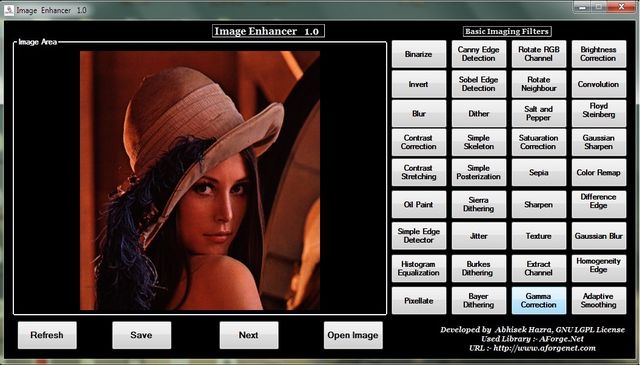Image resolution: width=640 pixels, height=365 pixels.
Task: Apply the Sepia filter
Action: pyautogui.click(x=539, y=172)
